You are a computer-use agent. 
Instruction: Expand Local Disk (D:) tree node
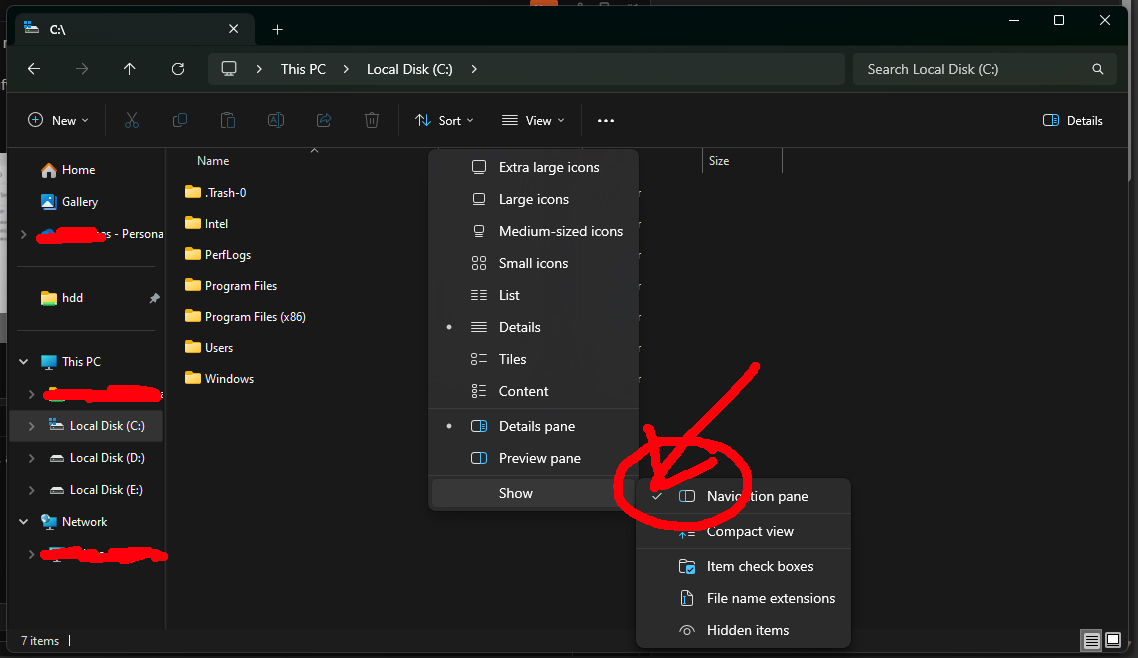click(31, 458)
